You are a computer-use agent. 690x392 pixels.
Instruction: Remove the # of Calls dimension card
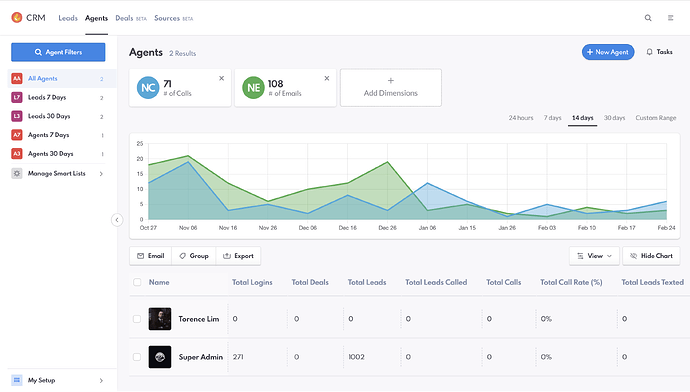(x=221, y=78)
